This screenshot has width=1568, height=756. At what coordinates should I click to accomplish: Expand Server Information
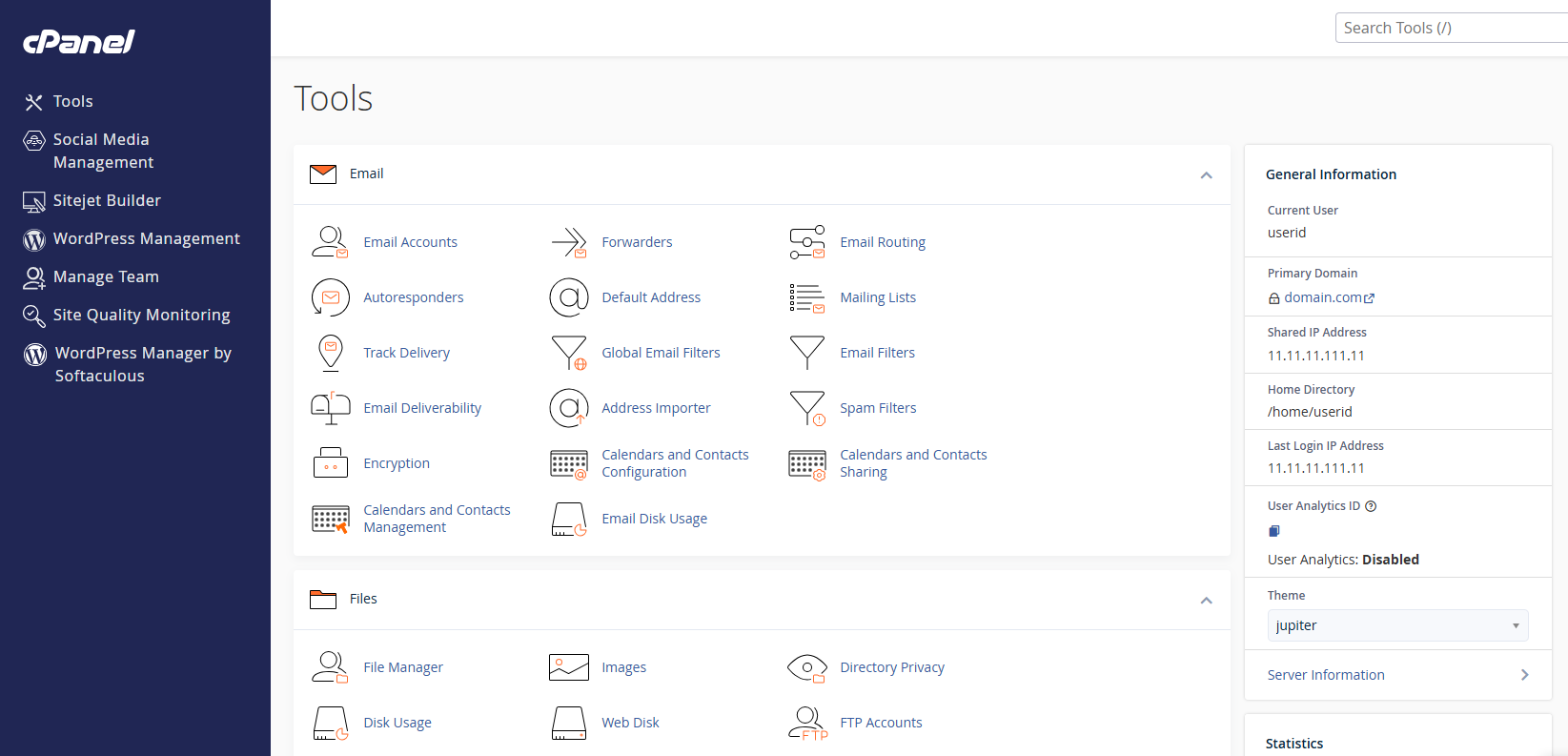pos(1397,675)
